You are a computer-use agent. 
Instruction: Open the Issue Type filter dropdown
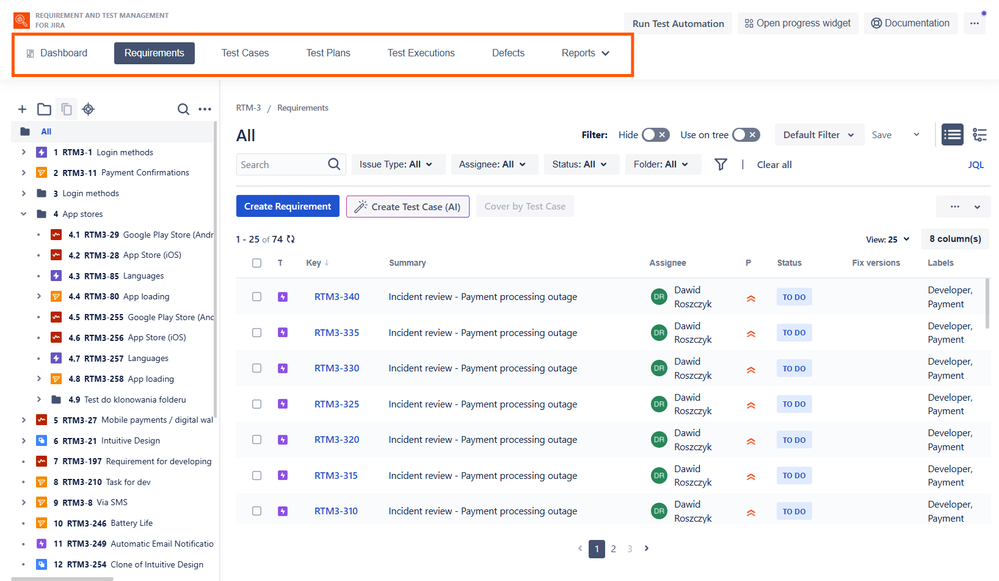pos(397,165)
